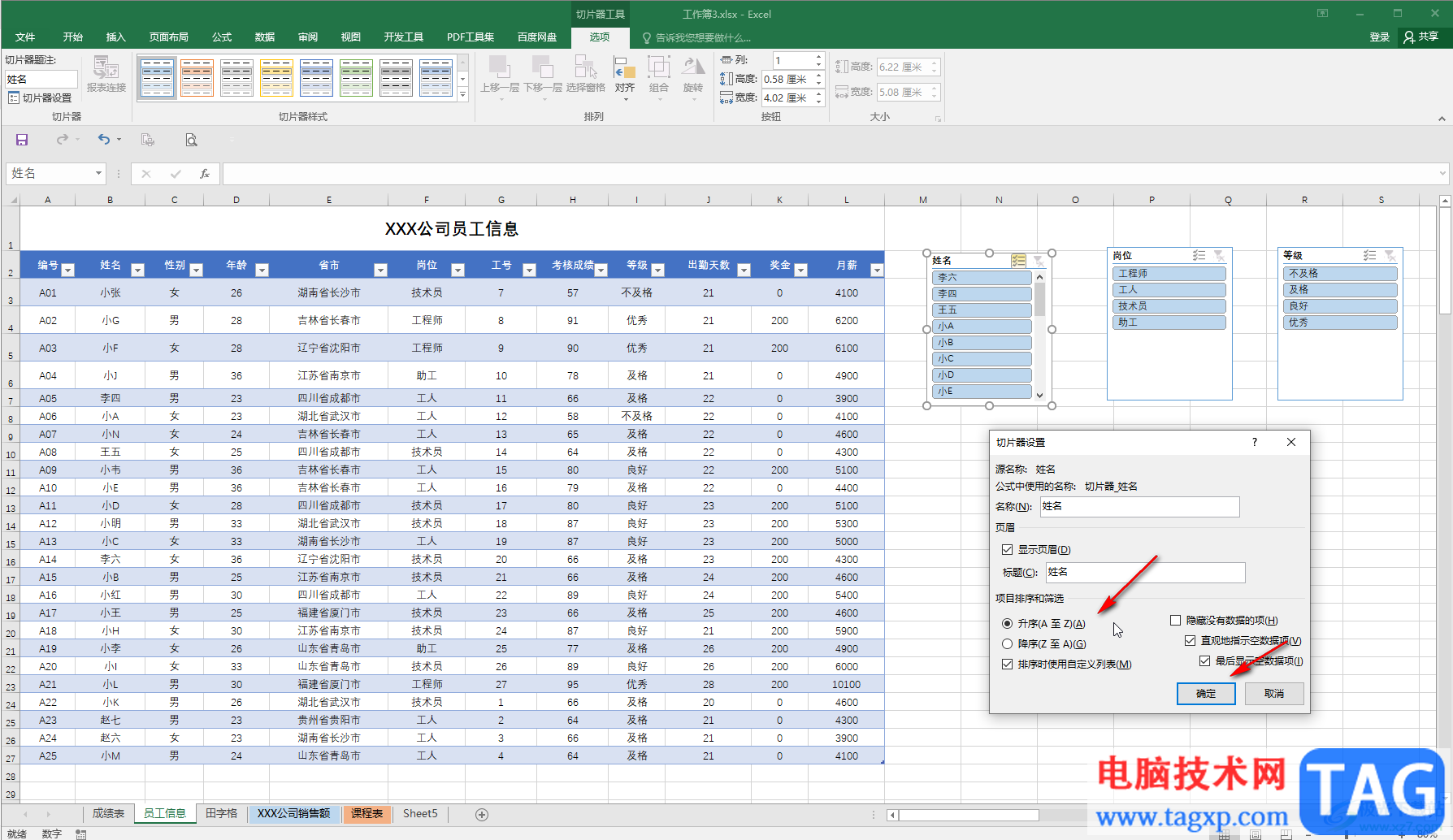Expand the Name Box dropdown
This screenshot has height=840, width=1453.
98,173
